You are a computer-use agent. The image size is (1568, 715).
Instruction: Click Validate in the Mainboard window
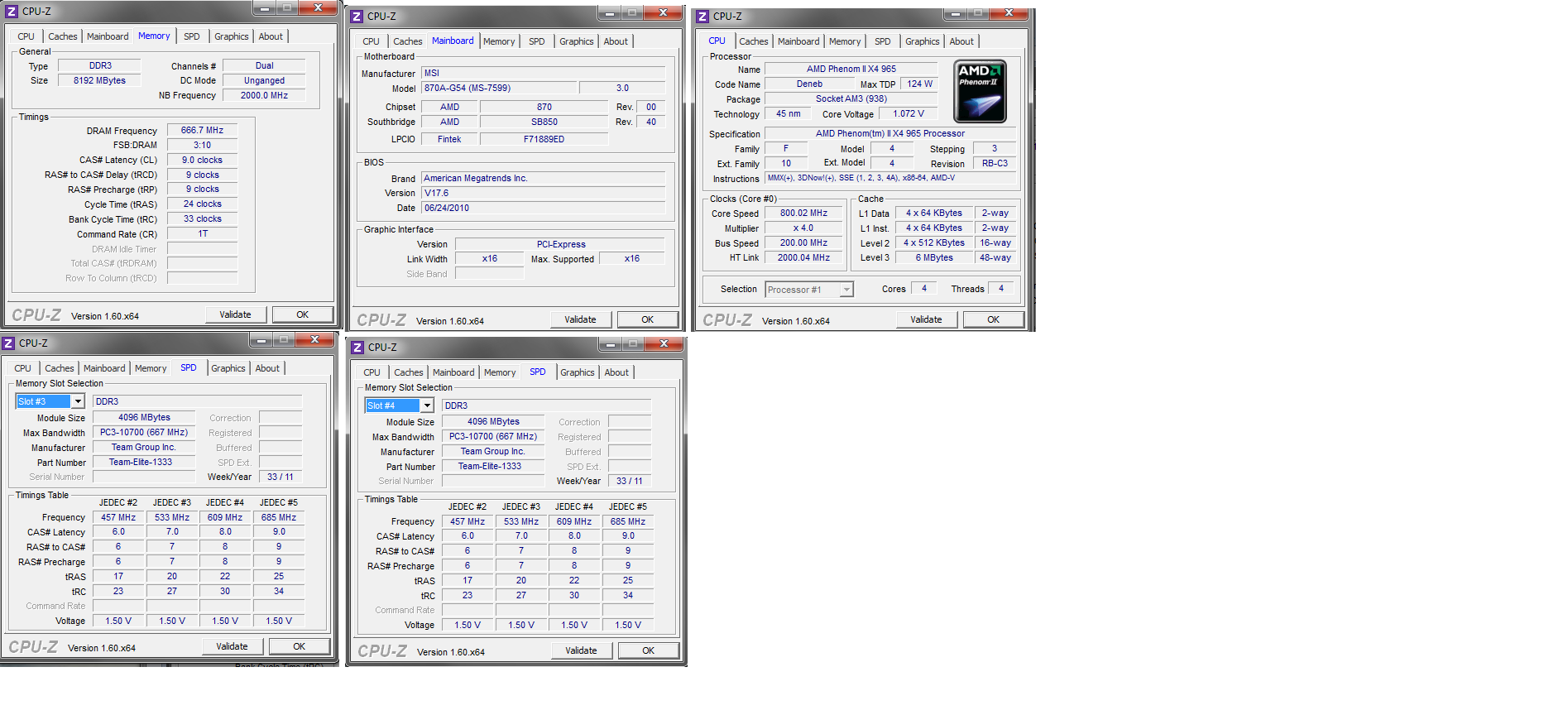[581, 319]
